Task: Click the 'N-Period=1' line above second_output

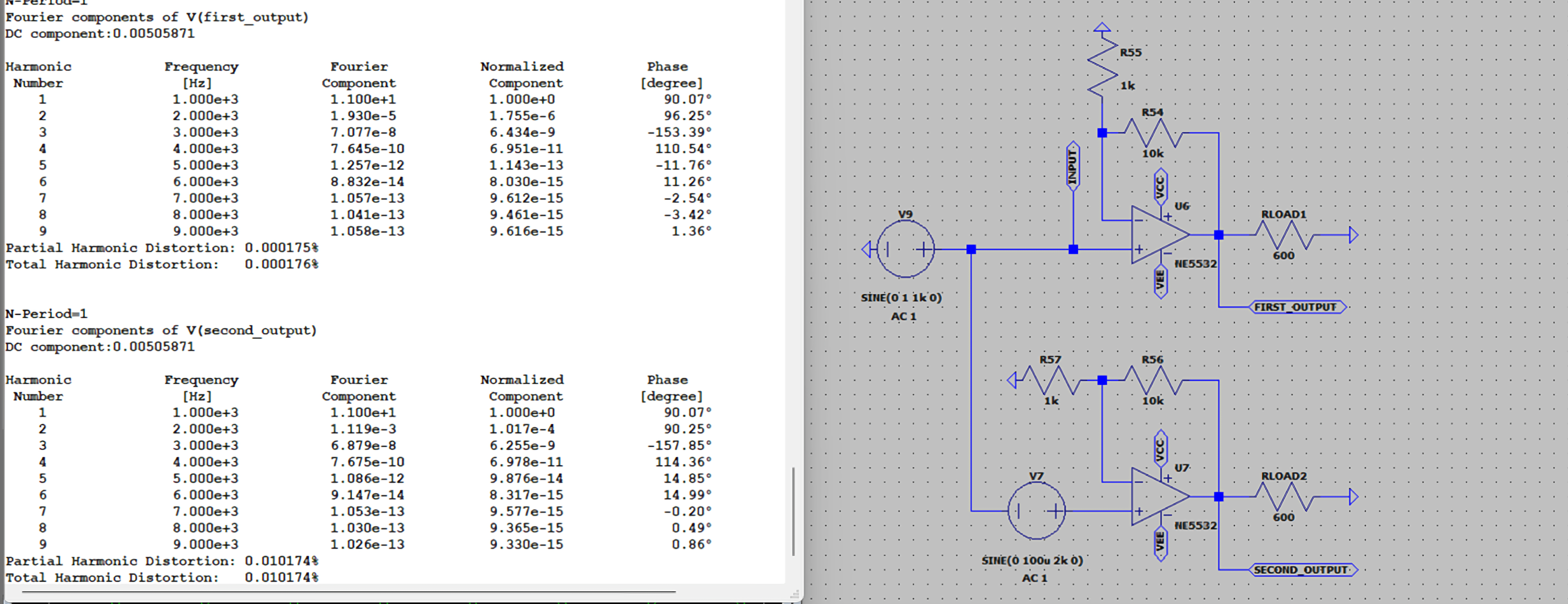Action: coord(46,314)
